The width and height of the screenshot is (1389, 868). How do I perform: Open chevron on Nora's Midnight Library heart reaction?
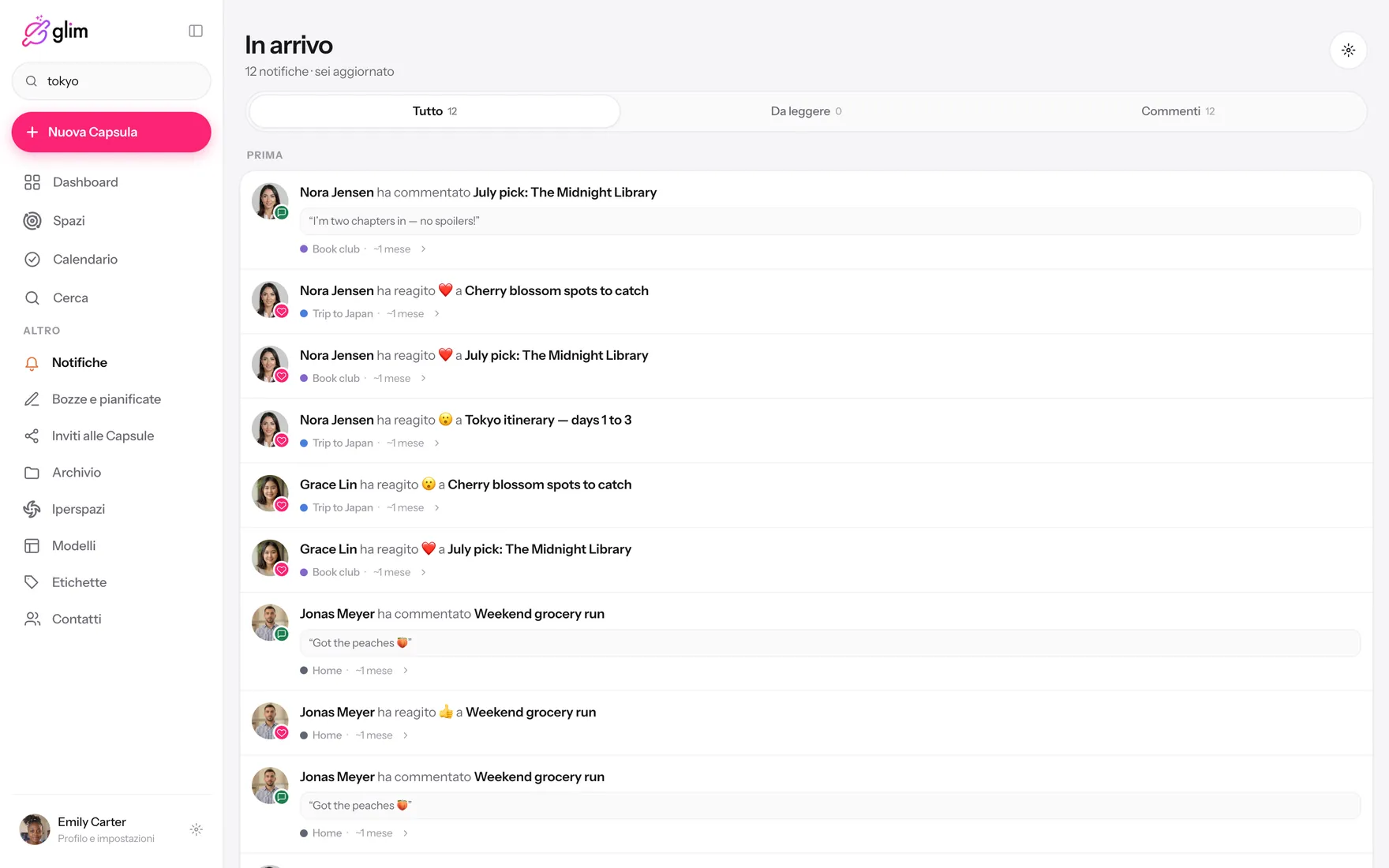(x=424, y=379)
